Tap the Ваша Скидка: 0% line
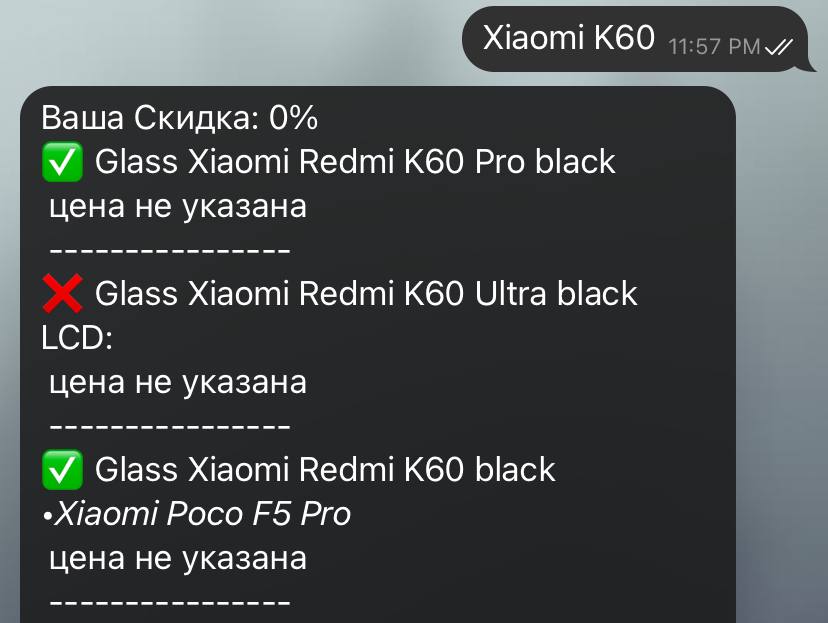 point(180,117)
